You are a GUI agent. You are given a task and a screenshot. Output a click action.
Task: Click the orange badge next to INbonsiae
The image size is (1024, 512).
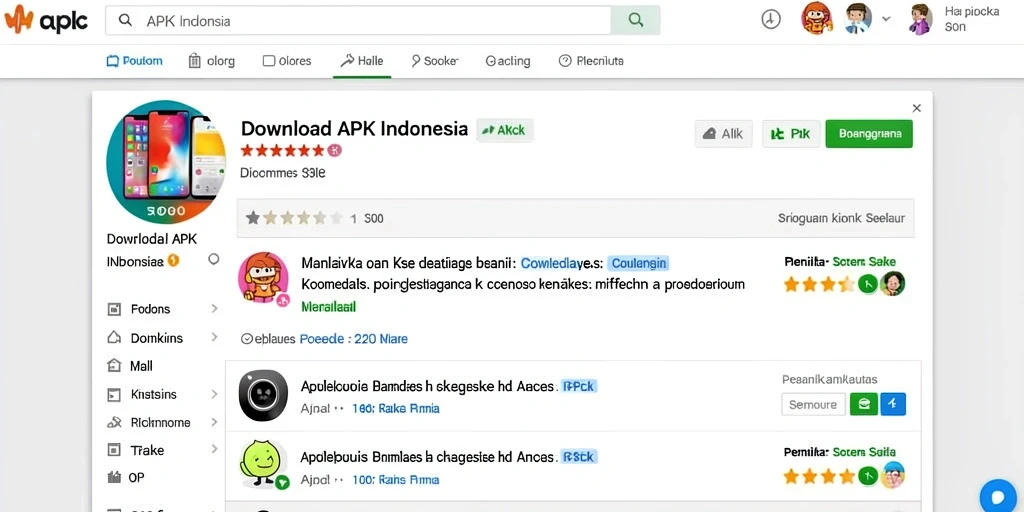(x=173, y=261)
